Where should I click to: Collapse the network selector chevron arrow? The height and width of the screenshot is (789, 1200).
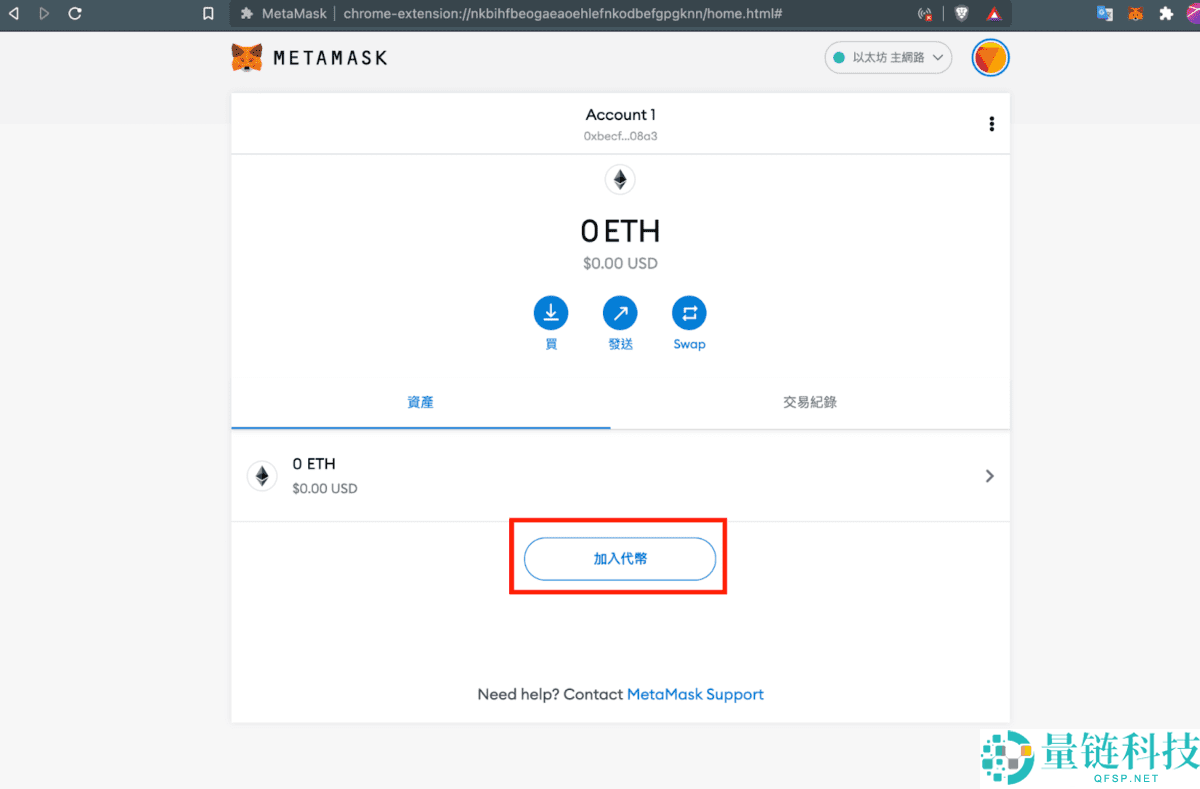[x=938, y=57]
